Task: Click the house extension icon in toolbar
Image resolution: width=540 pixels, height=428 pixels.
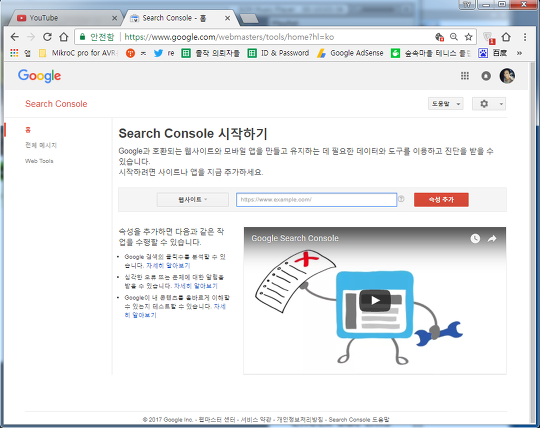Action: 506,37
